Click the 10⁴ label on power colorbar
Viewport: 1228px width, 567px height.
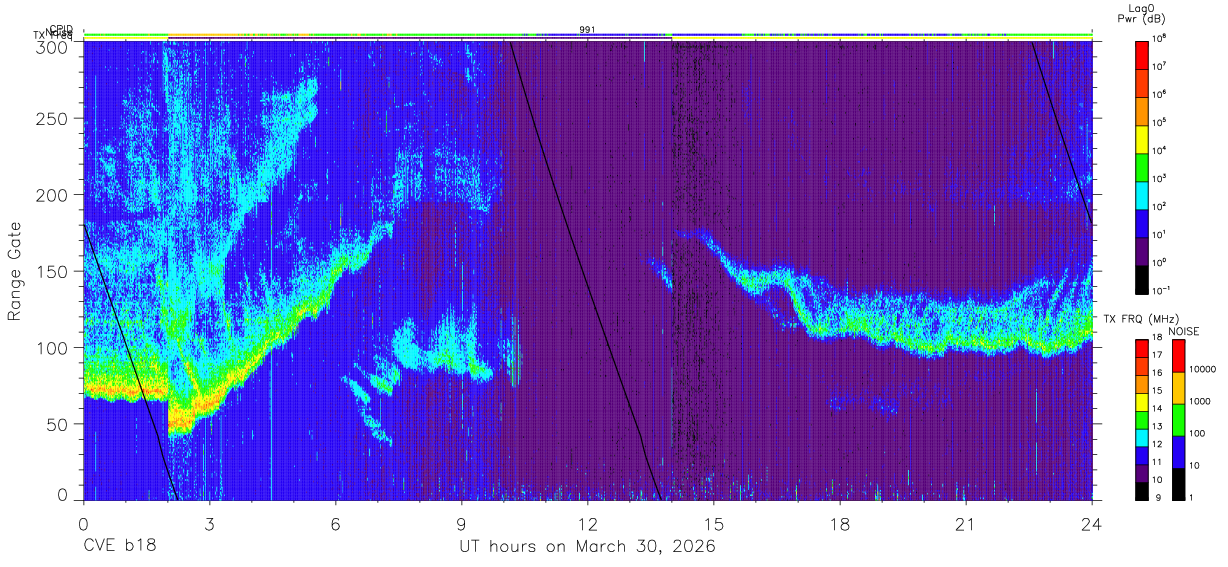(1161, 151)
